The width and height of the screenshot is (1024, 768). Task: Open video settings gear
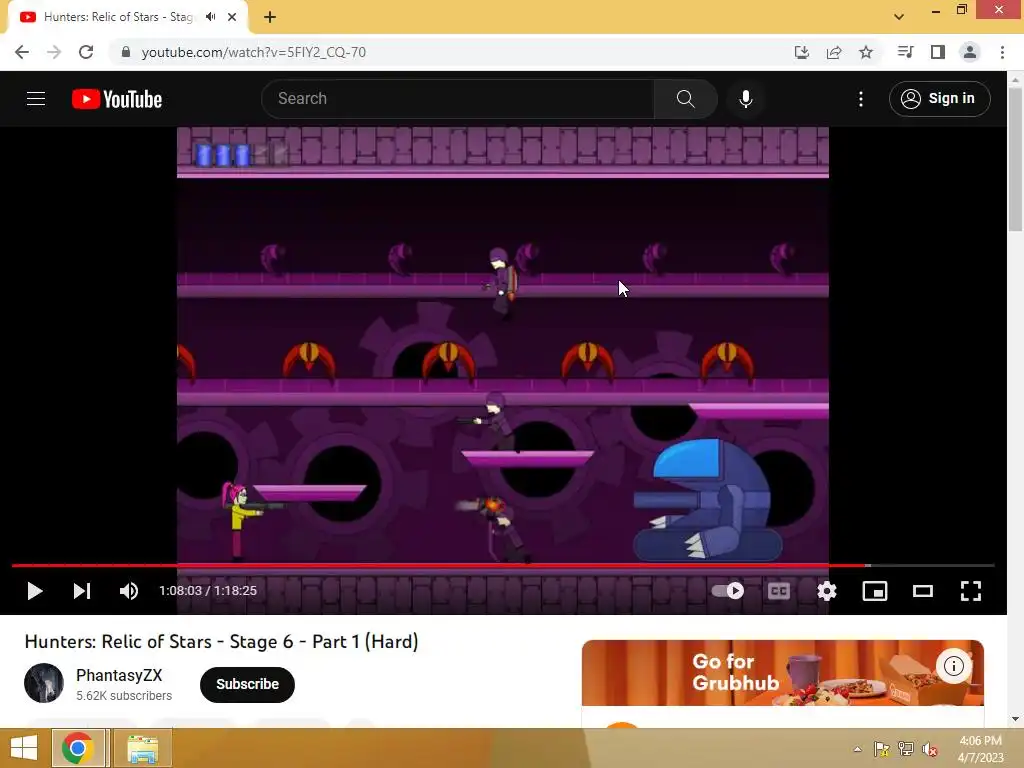pos(827,591)
